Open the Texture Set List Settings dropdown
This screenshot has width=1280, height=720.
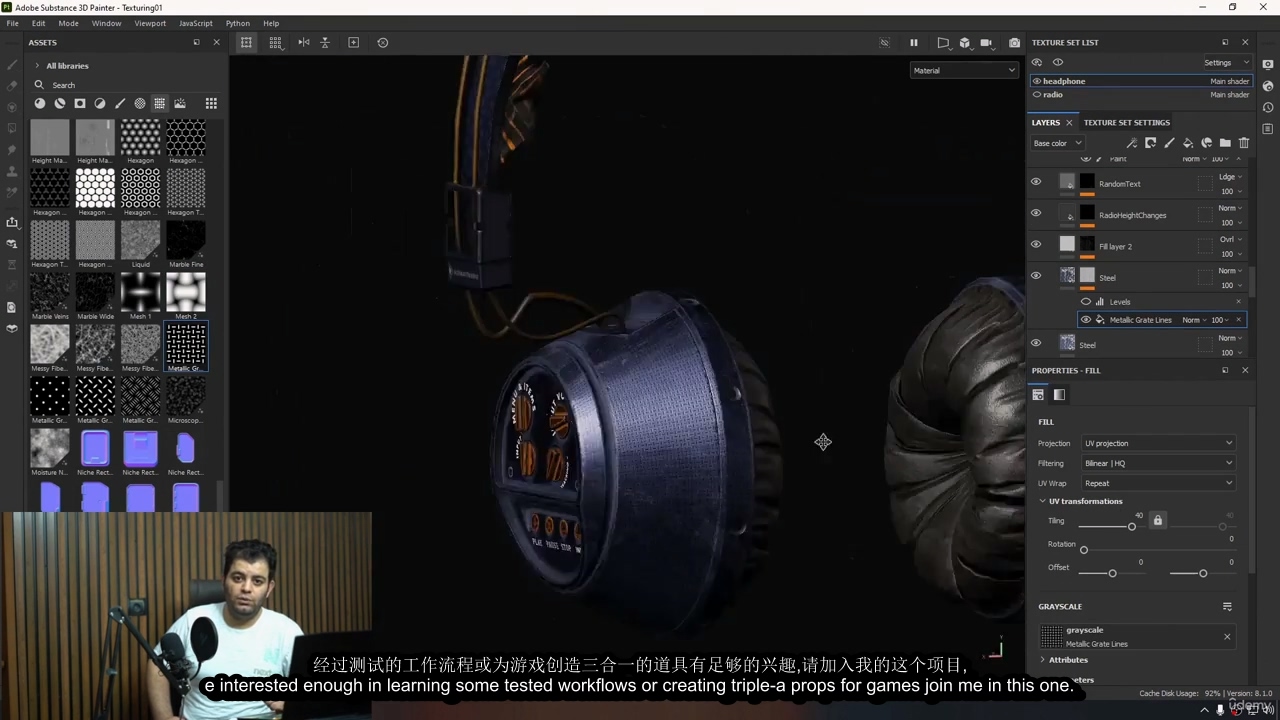1226,62
